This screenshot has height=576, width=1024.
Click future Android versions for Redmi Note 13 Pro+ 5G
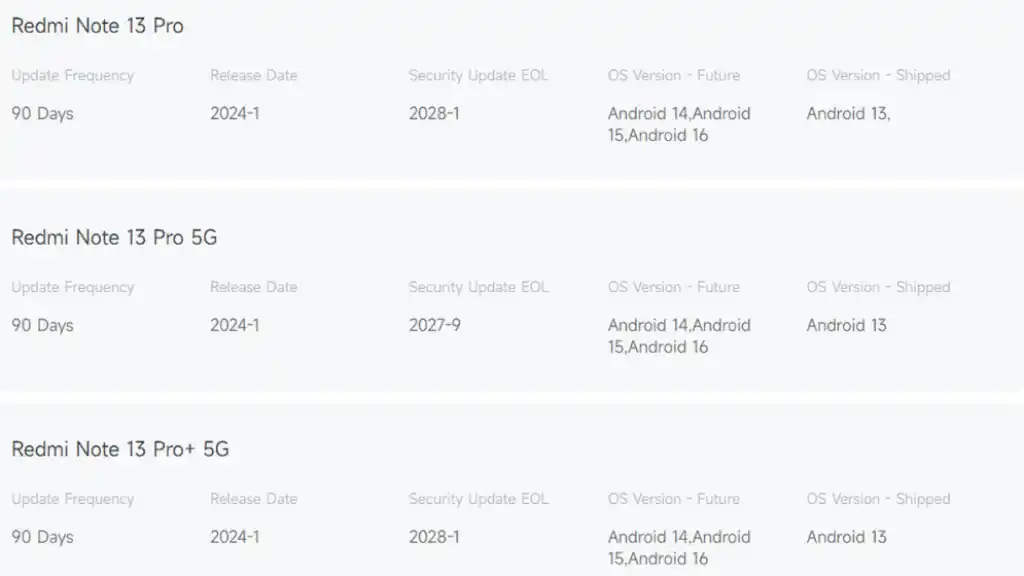tap(678, 548)
